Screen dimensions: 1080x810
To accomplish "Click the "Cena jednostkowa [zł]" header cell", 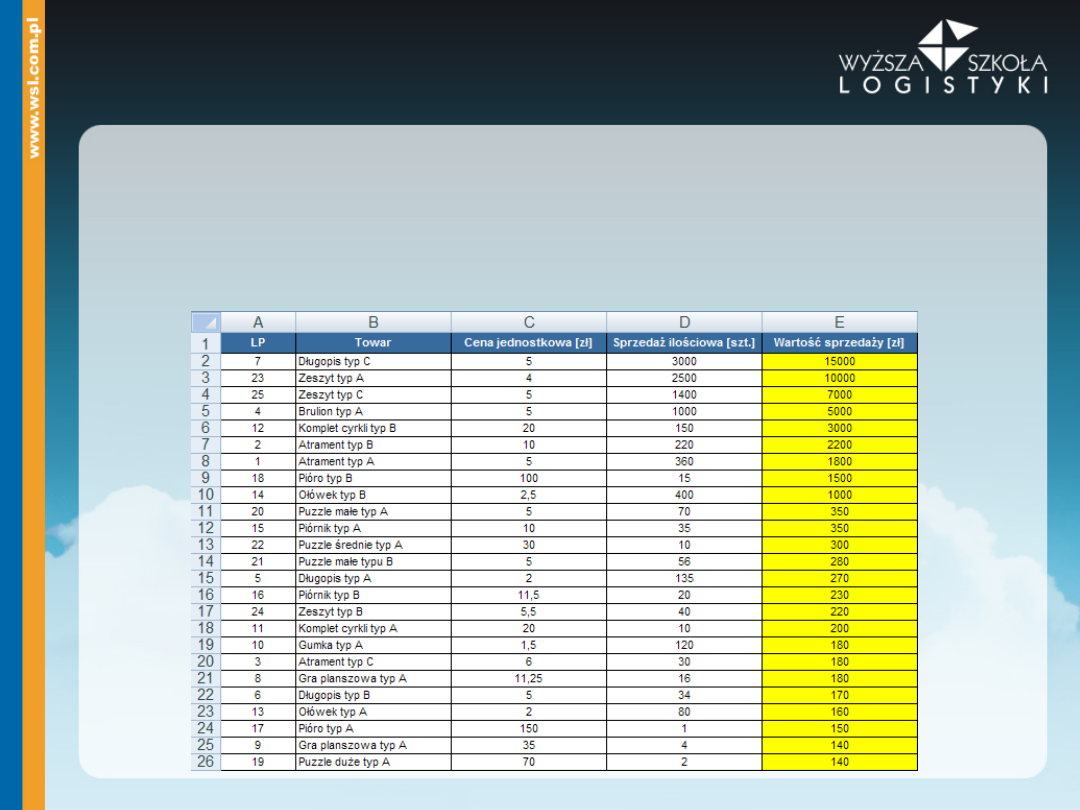I will [529, 342].
